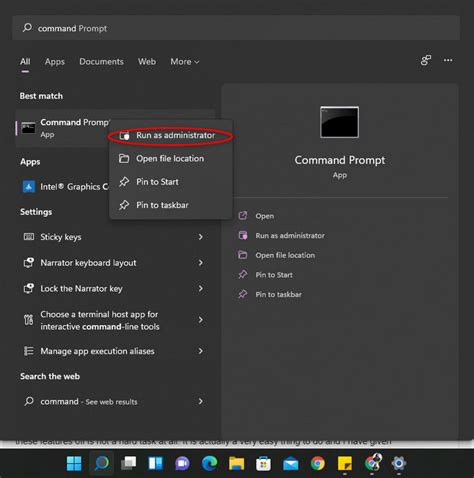This screenshot has width=474, height=478.
Task: Switch to the Apps filter tab
Action: 55,62
